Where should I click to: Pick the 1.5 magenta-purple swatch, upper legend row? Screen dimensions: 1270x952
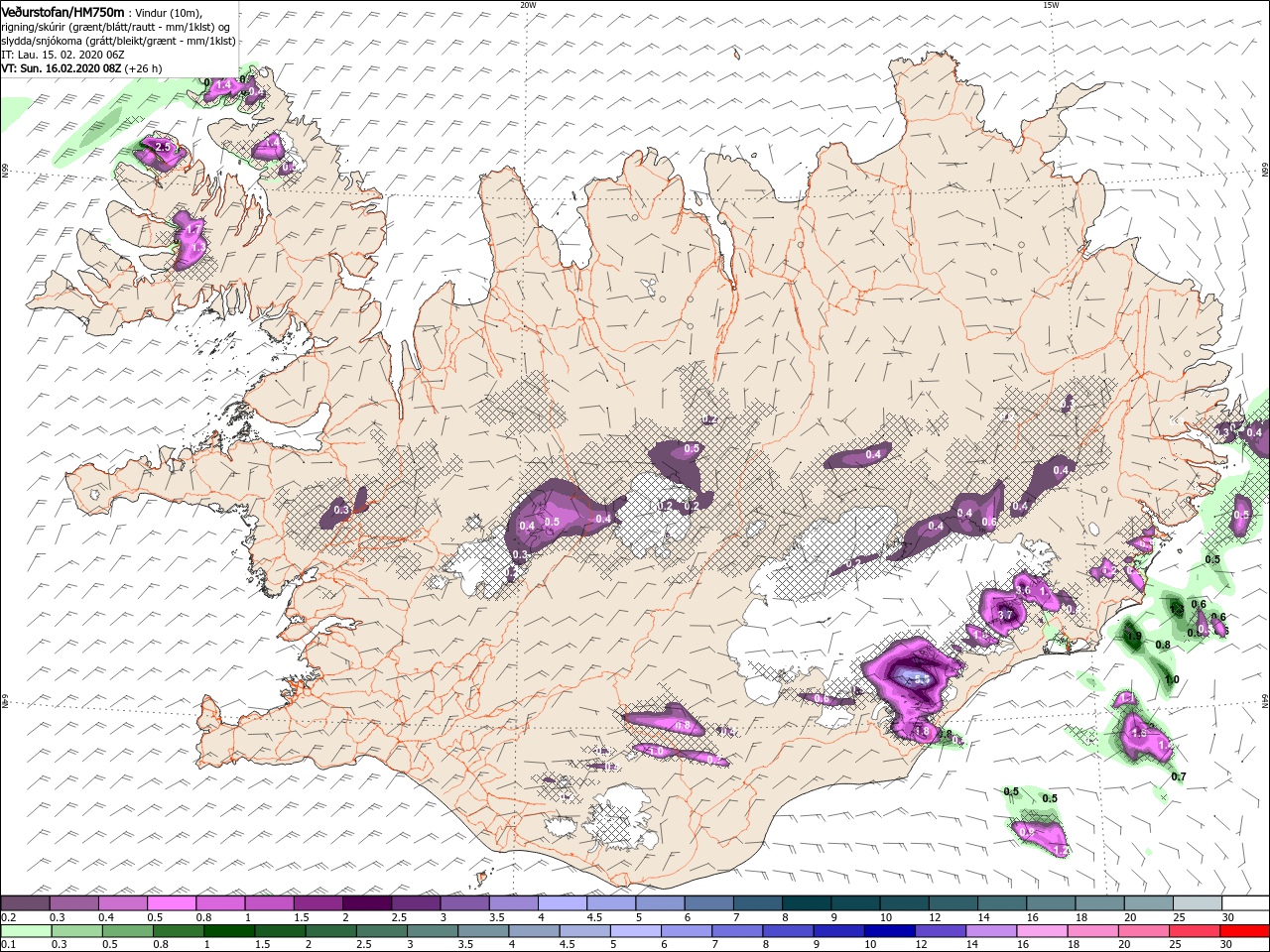coord(317,903)
